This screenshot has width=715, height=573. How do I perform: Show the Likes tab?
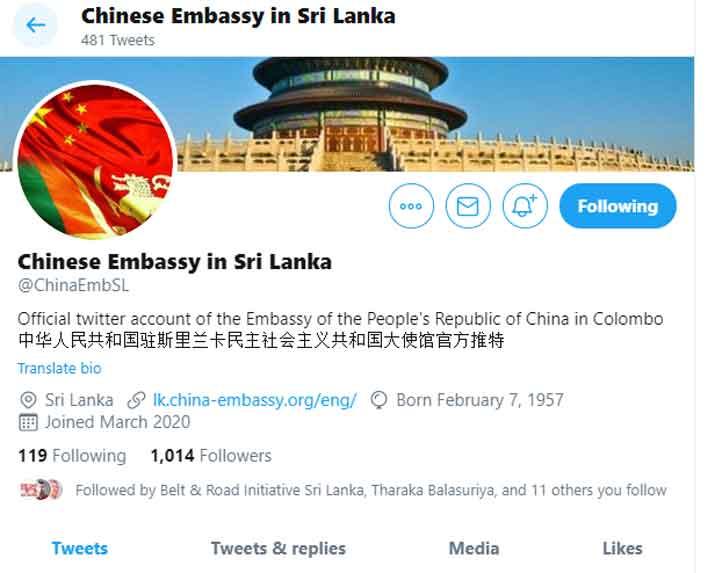[622, 548]
